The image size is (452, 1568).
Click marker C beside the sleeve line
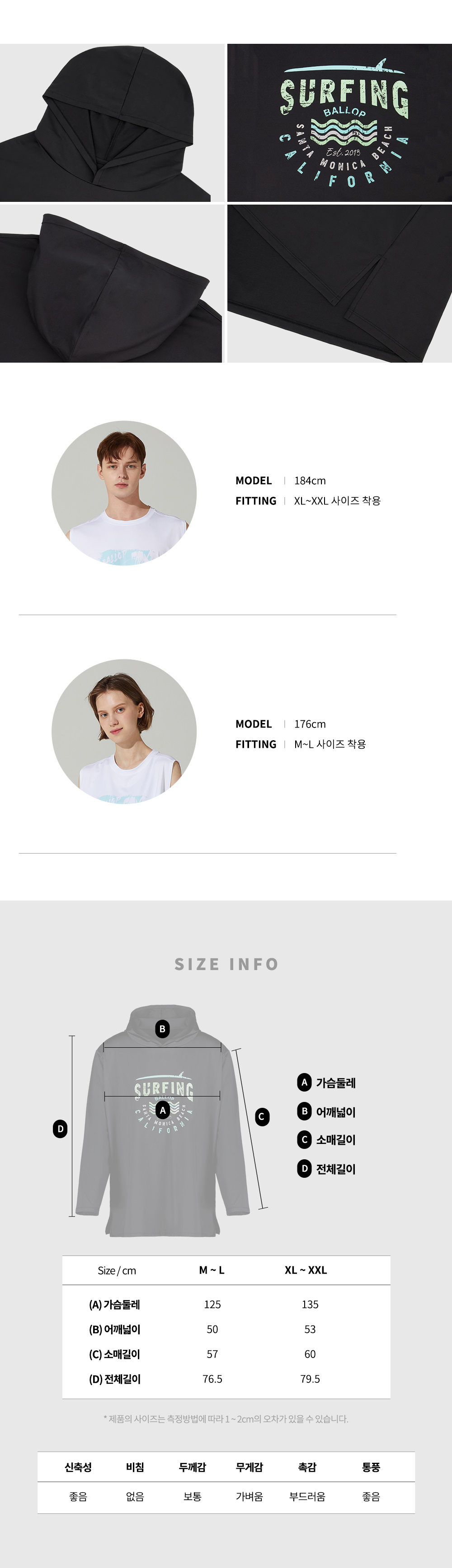[x=262, y=1117]
